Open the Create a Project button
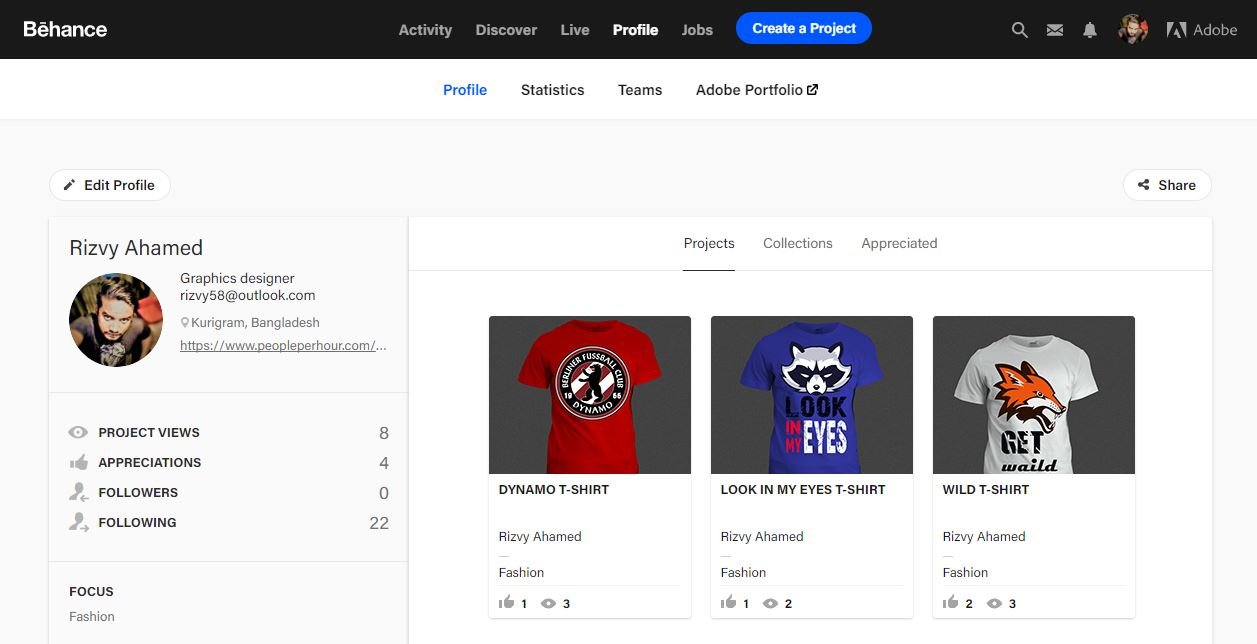 pos(803,28)
